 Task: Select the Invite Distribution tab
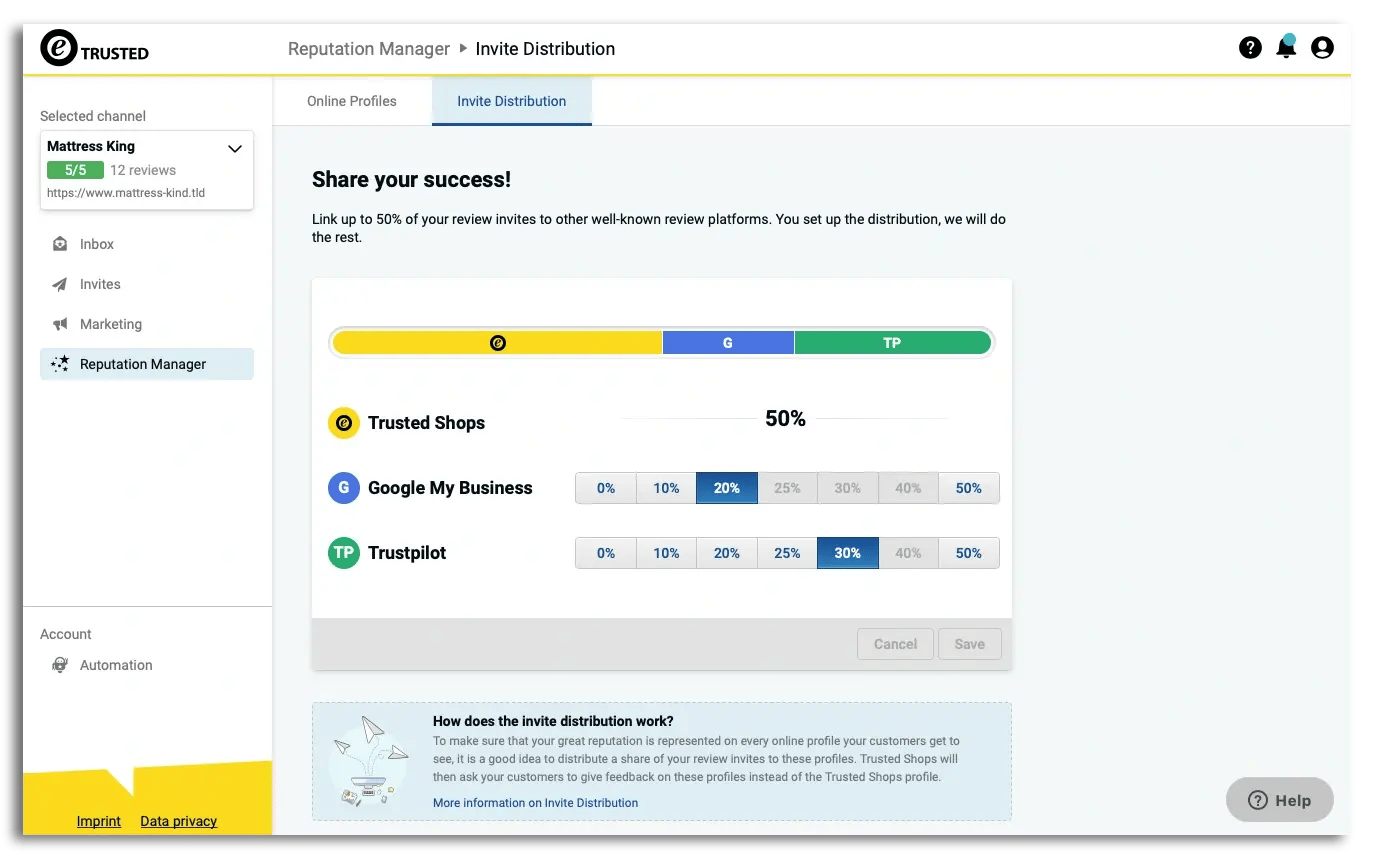511,101
